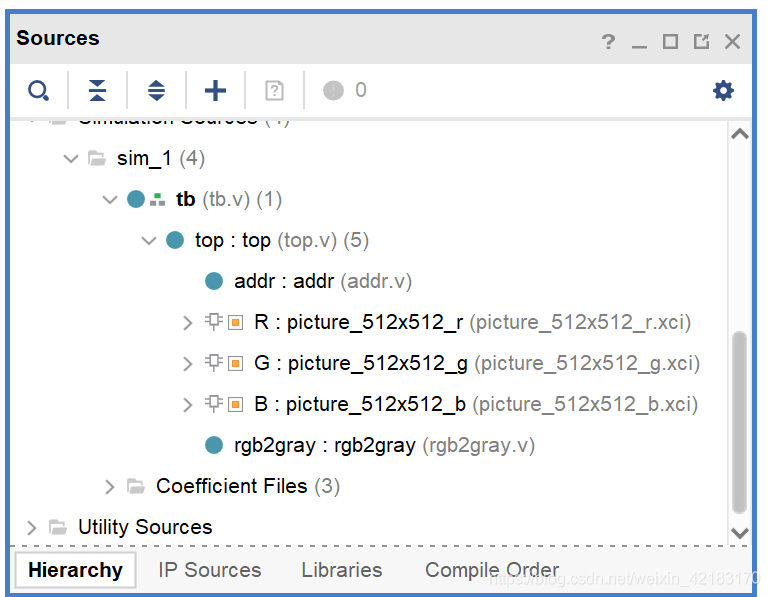Viewport: 770px width, 597px height.
Task: Open the Compile Order tab
Action: [x=492, y=570]
